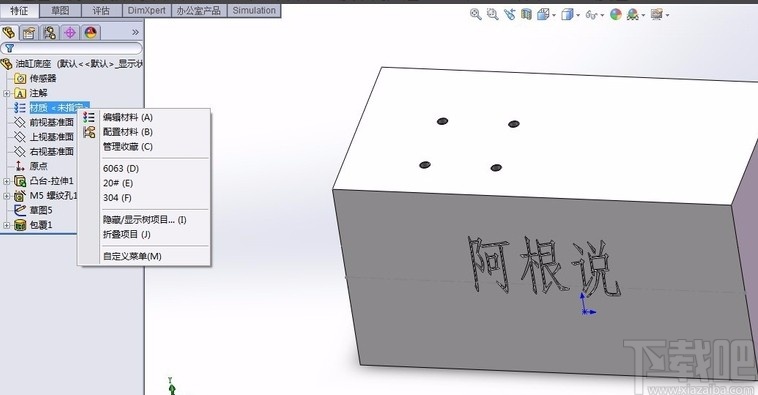Choose 隐藏/显示树项目... (I)
The image size is (758, 395).
click(x=144, y=219)
